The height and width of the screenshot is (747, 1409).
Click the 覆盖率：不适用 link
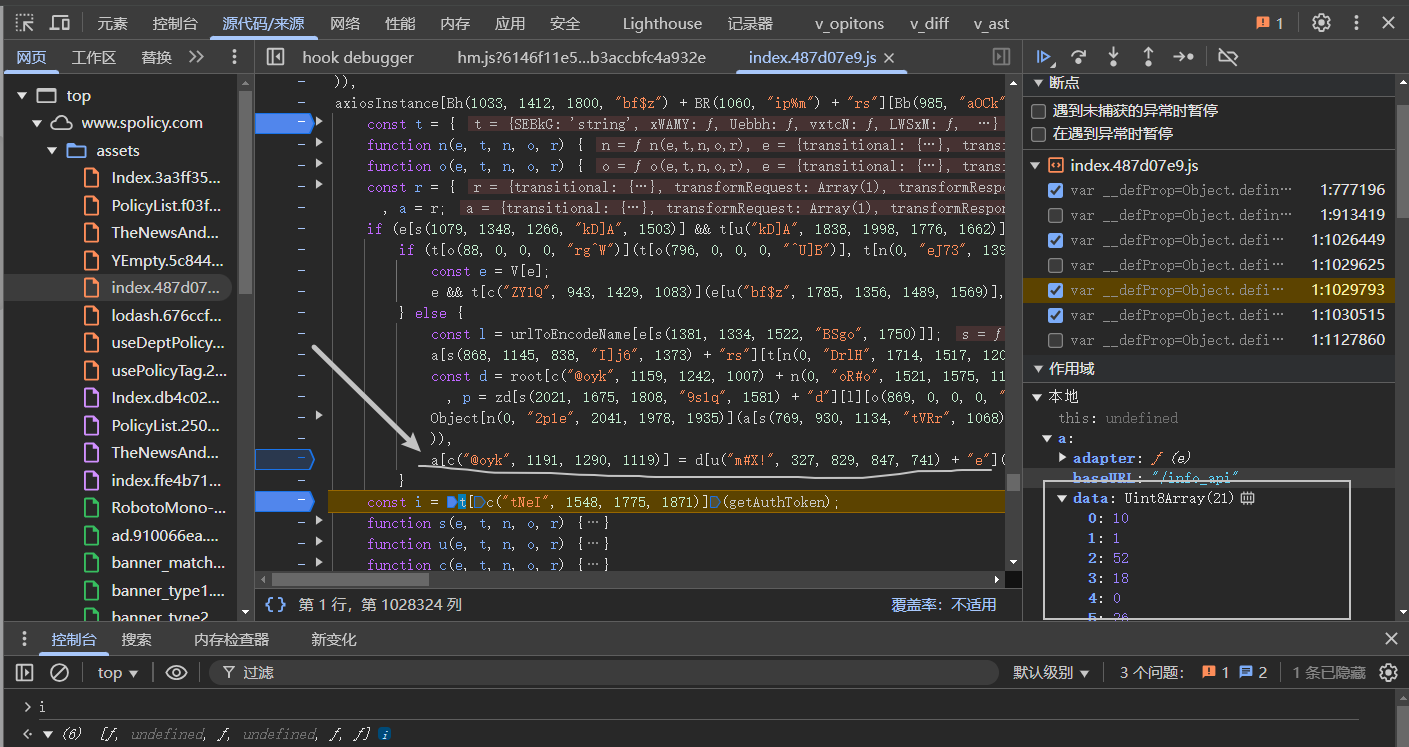pos(943,605)
